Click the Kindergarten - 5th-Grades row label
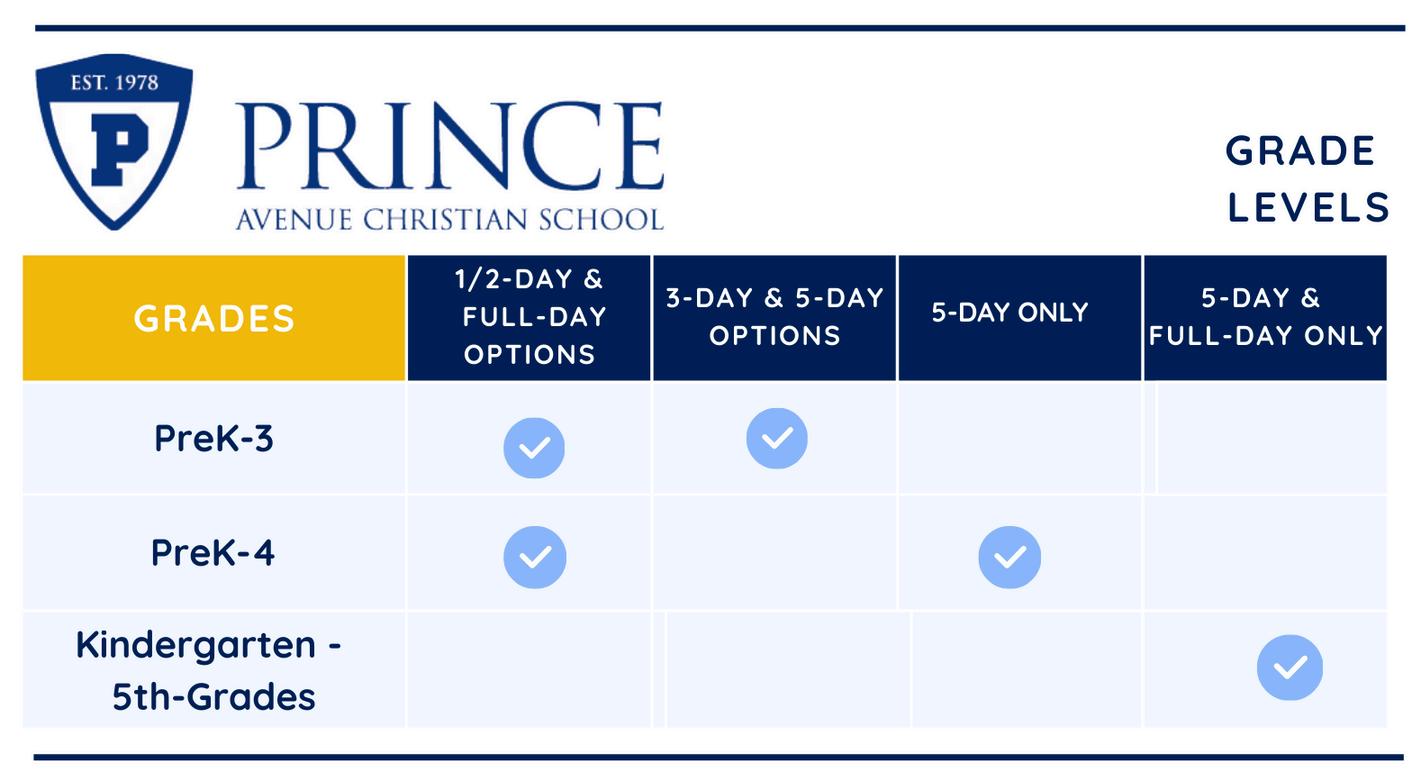Image resolution: width=1421 pixels, height=781 pixels. 210,670
